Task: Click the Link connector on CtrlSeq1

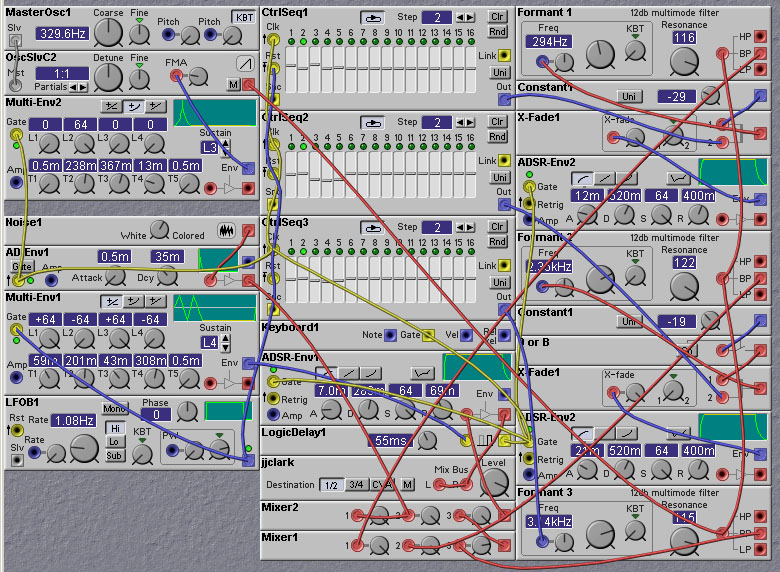Action: [505, 55]
